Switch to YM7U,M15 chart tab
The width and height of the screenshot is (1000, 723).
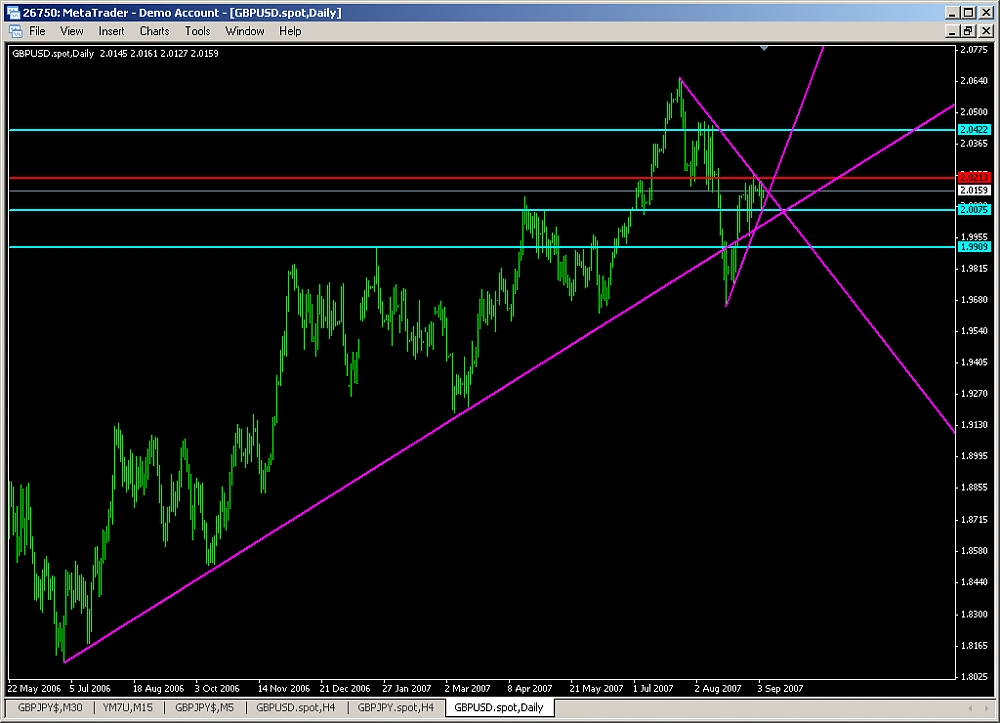[x=128, y=707]
